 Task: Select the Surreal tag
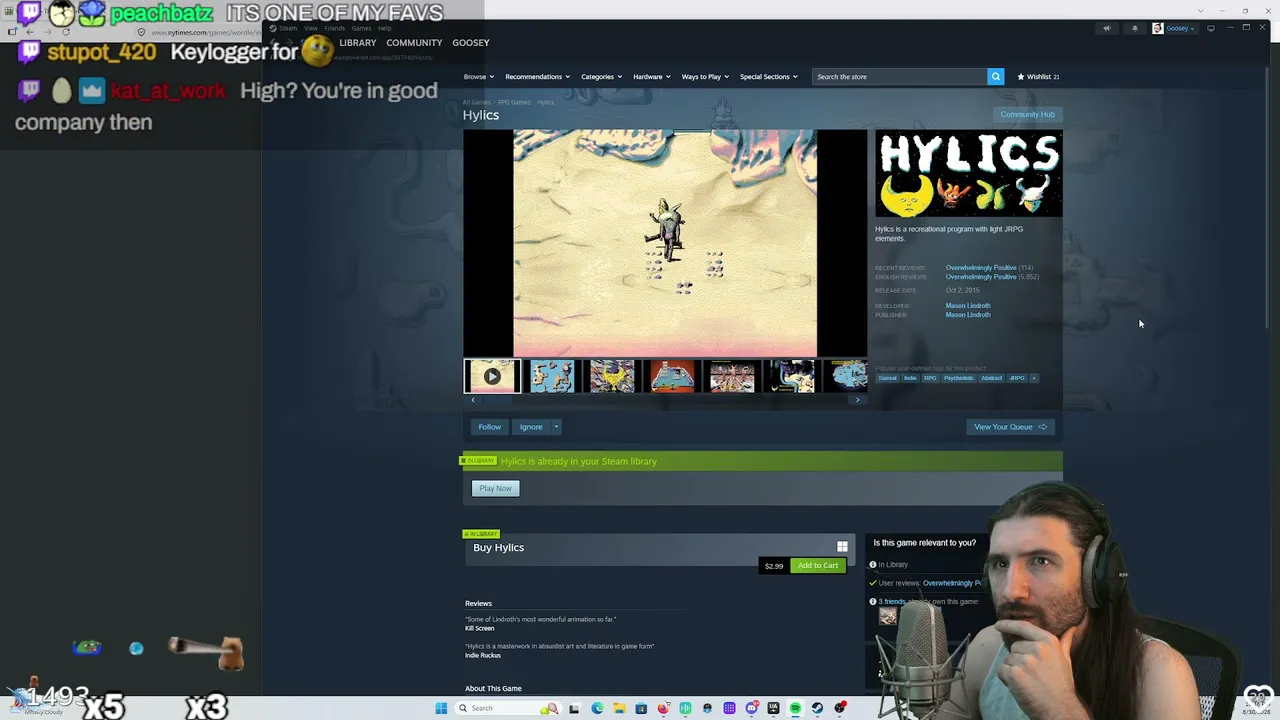tap(888, 378)
